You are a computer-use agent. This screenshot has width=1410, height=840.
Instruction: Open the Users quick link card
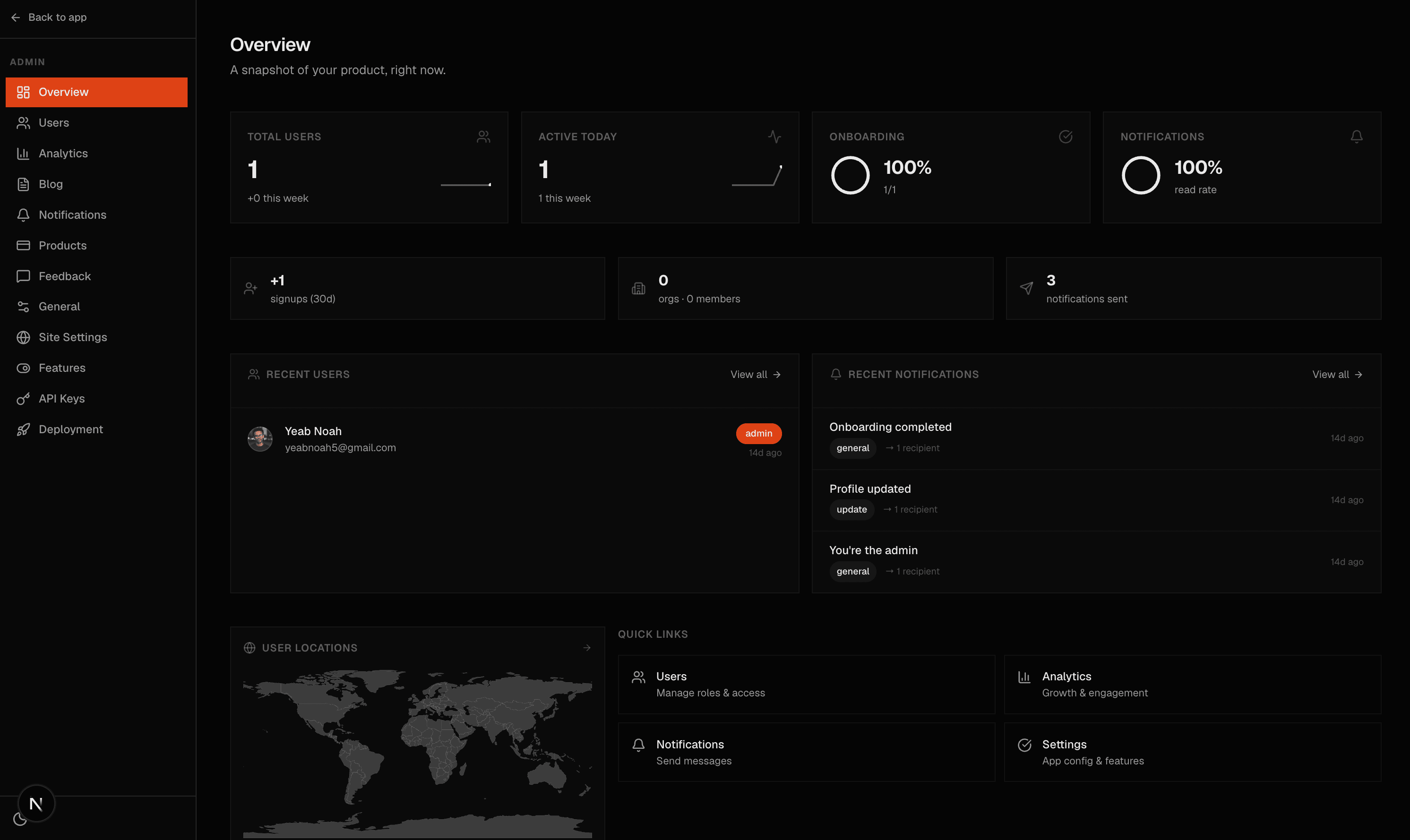point(807,685)
